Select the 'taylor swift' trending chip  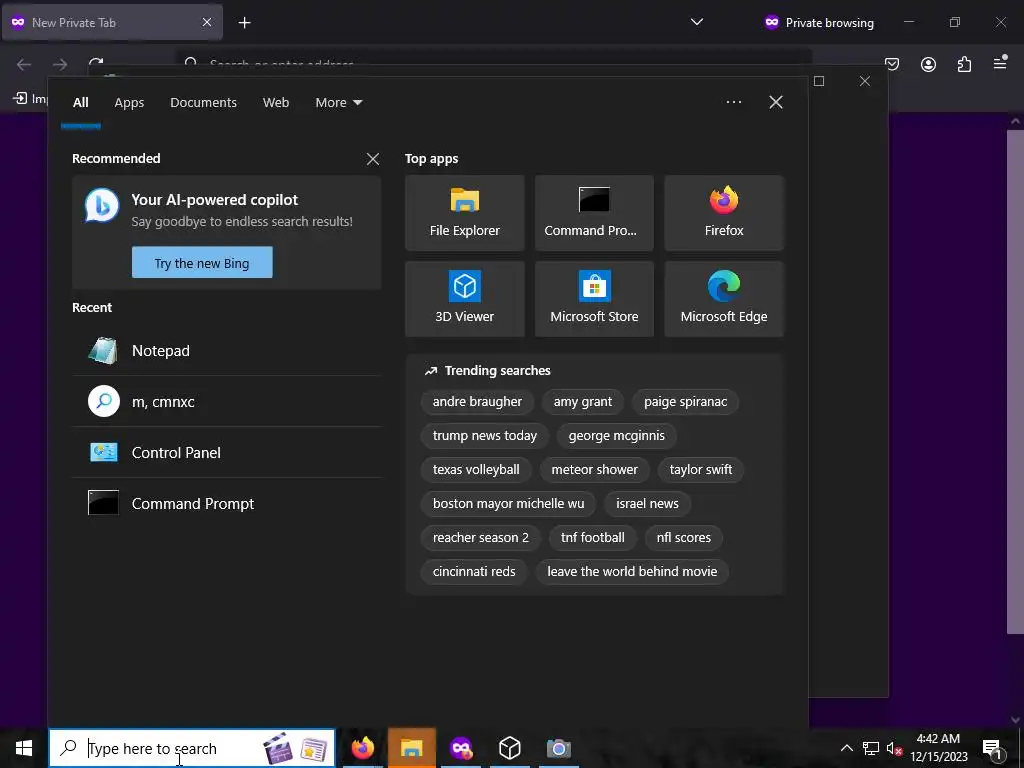tap(701, 470)
